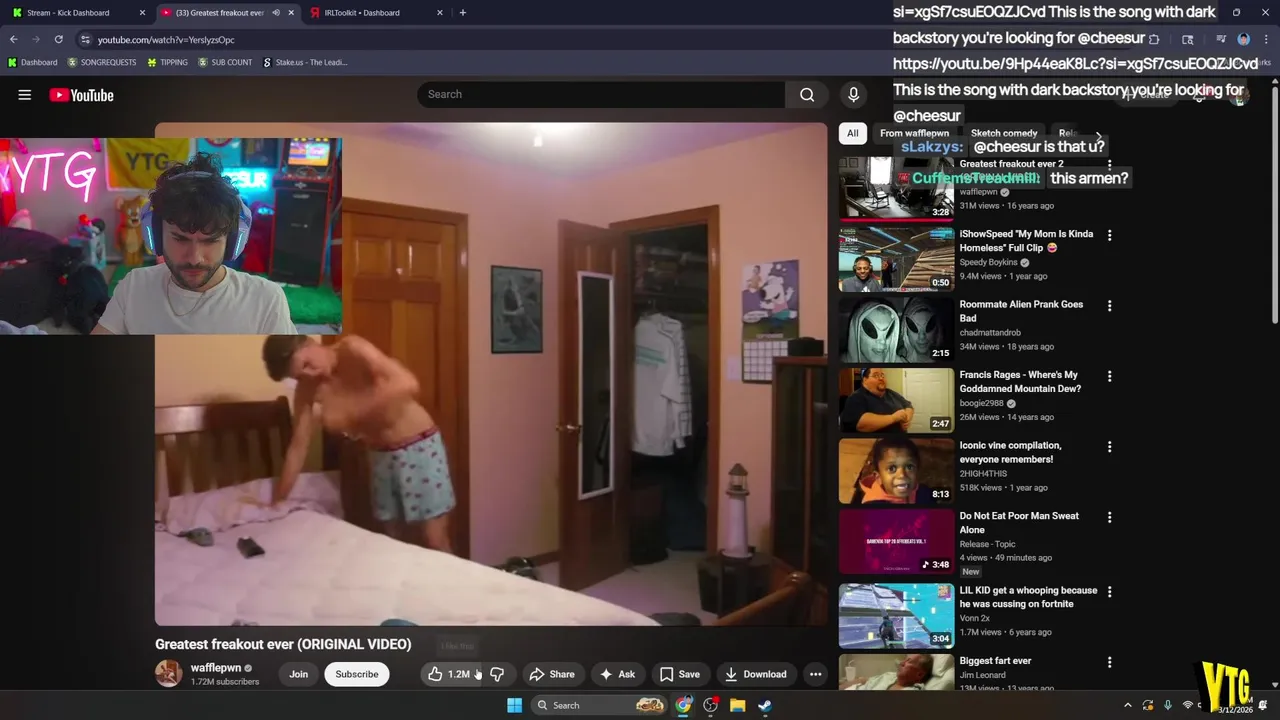Open the wafflepwn channel name link

(216, 668)
